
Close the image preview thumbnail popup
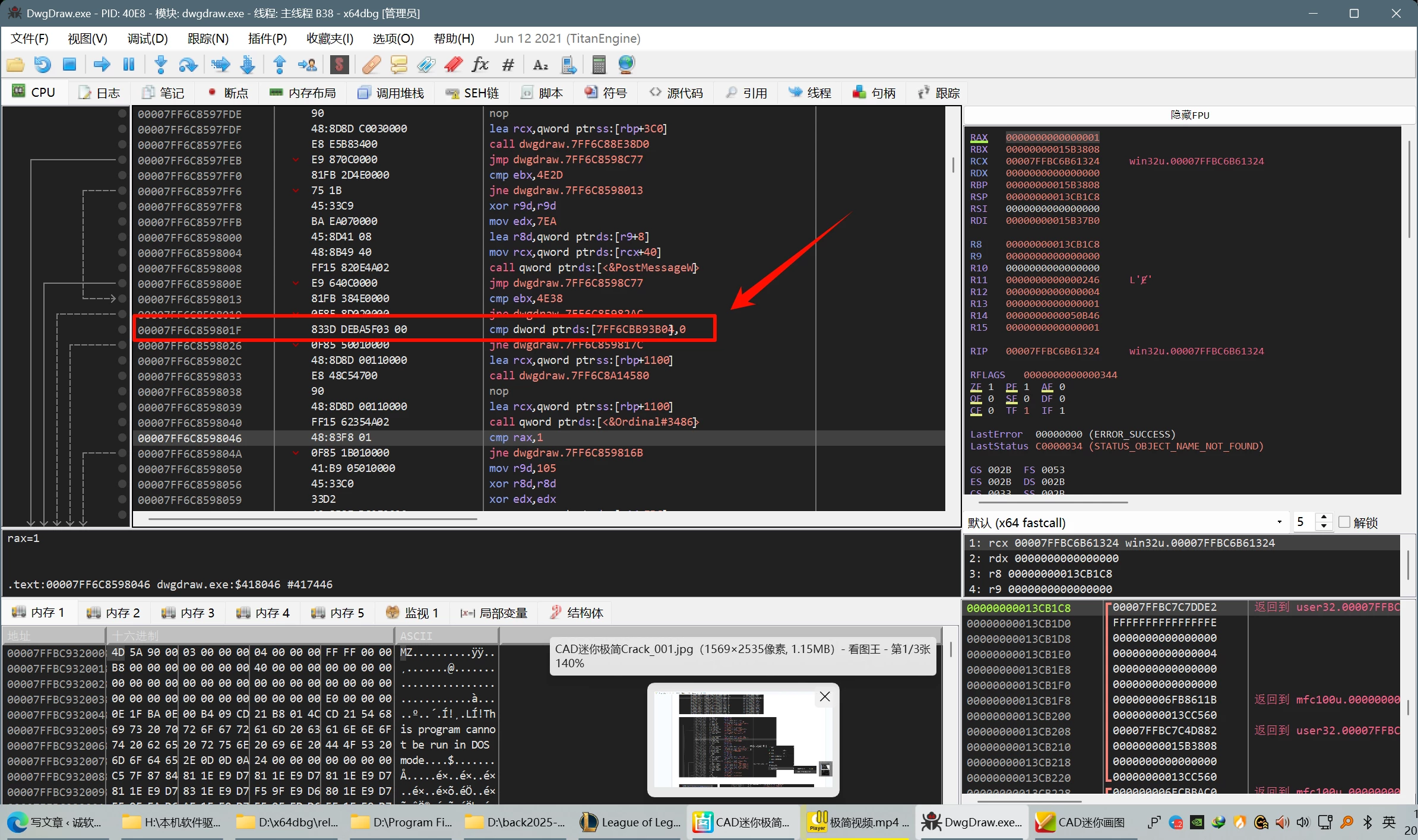pos(825,697)
